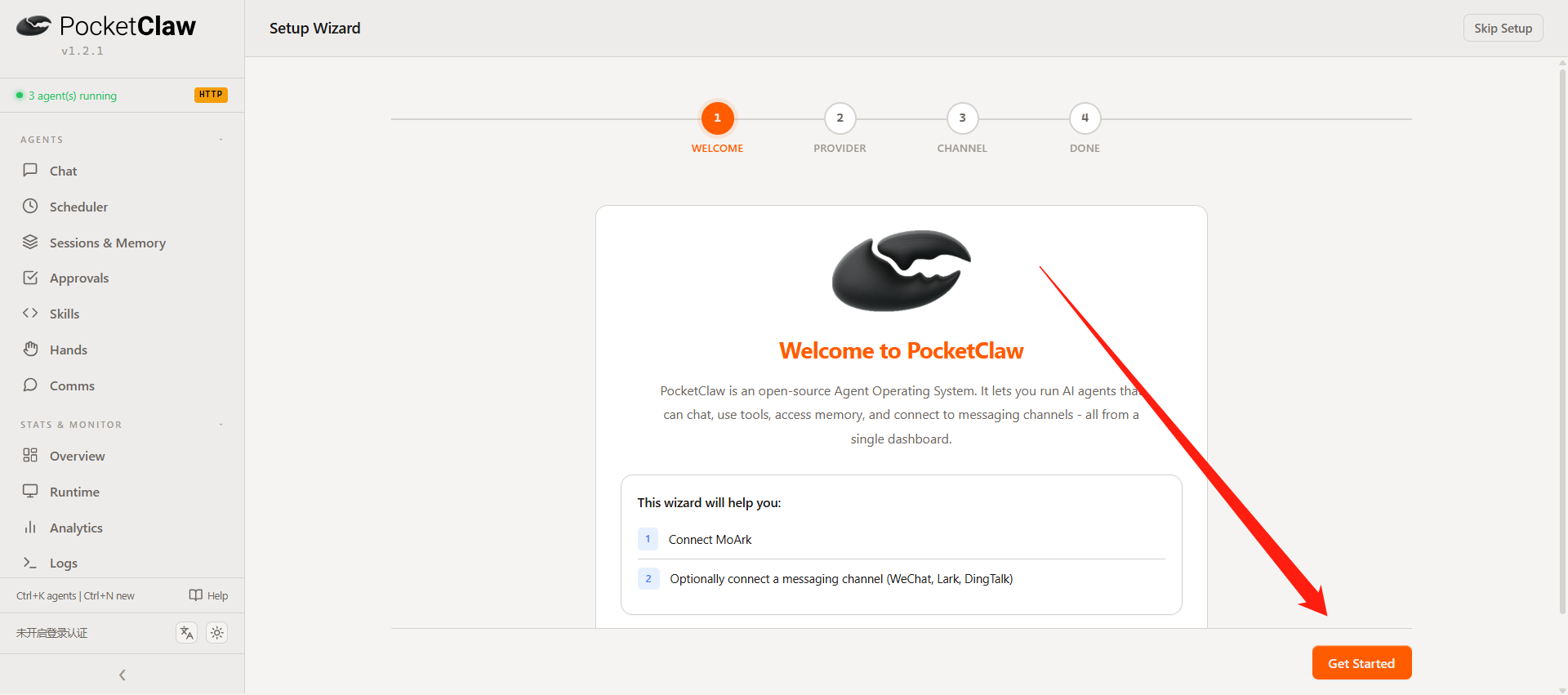Open Approvals via the checkmark icon
Screen dimensions: 1568x695
30,278
